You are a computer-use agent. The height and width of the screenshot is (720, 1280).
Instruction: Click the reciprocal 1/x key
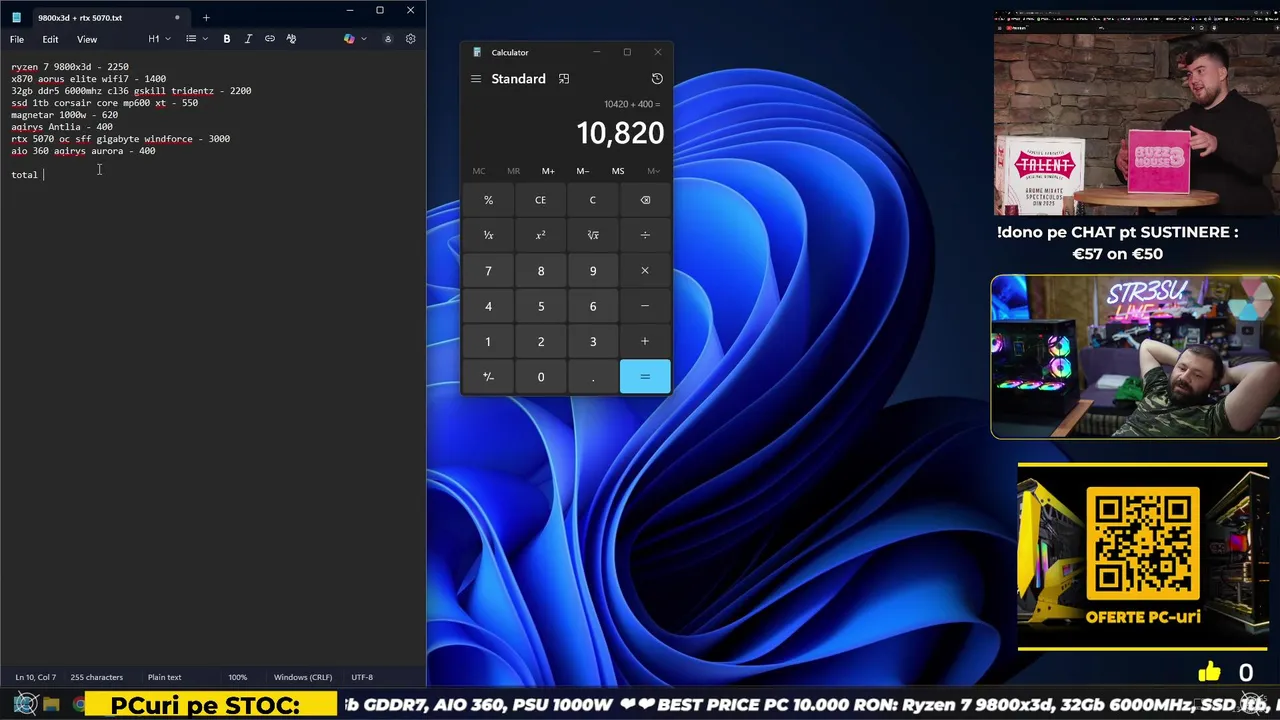tap(488, 235)
